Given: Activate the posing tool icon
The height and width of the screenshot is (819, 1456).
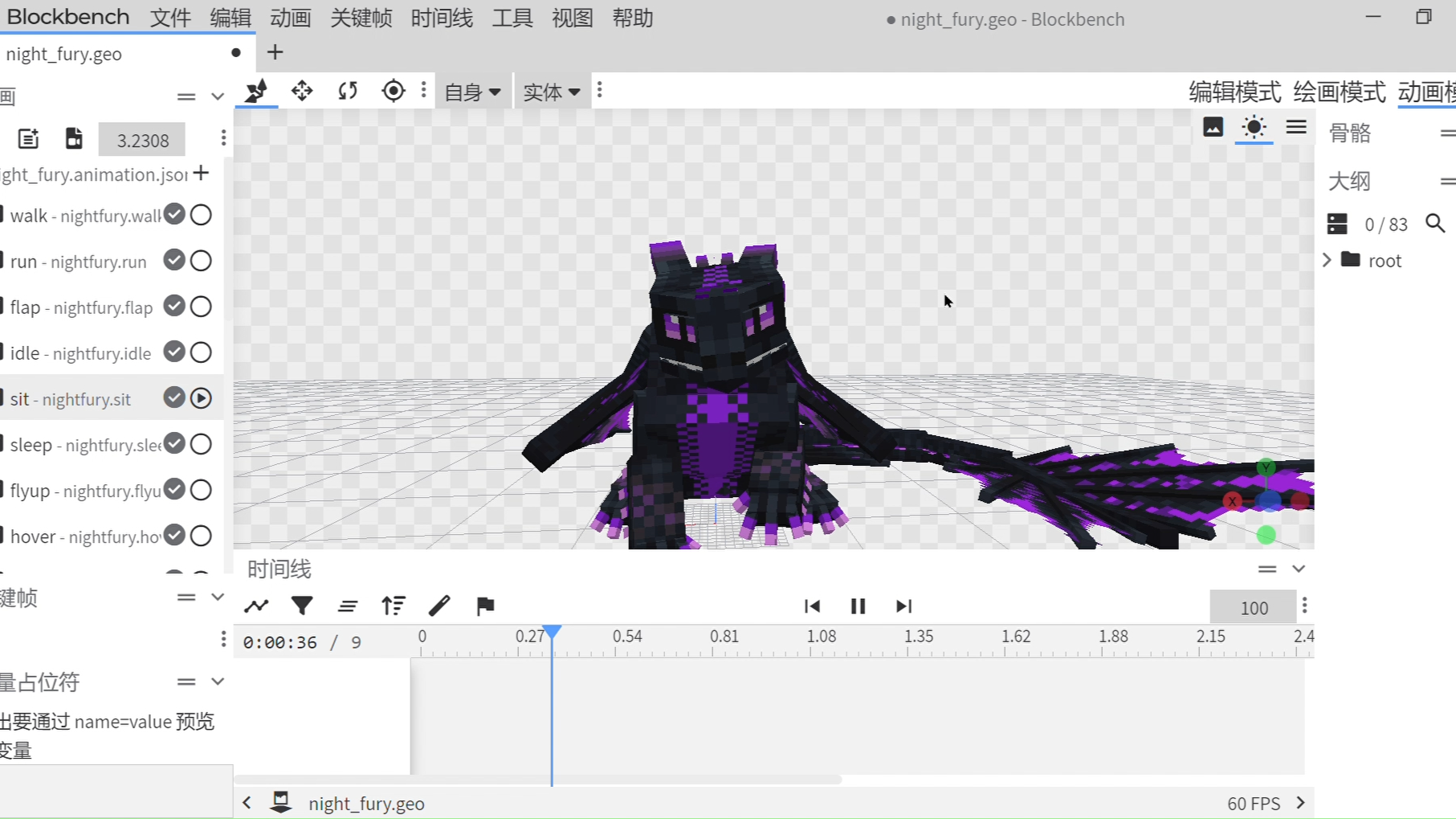Looking at the screenshot, I should coord(256,91).
